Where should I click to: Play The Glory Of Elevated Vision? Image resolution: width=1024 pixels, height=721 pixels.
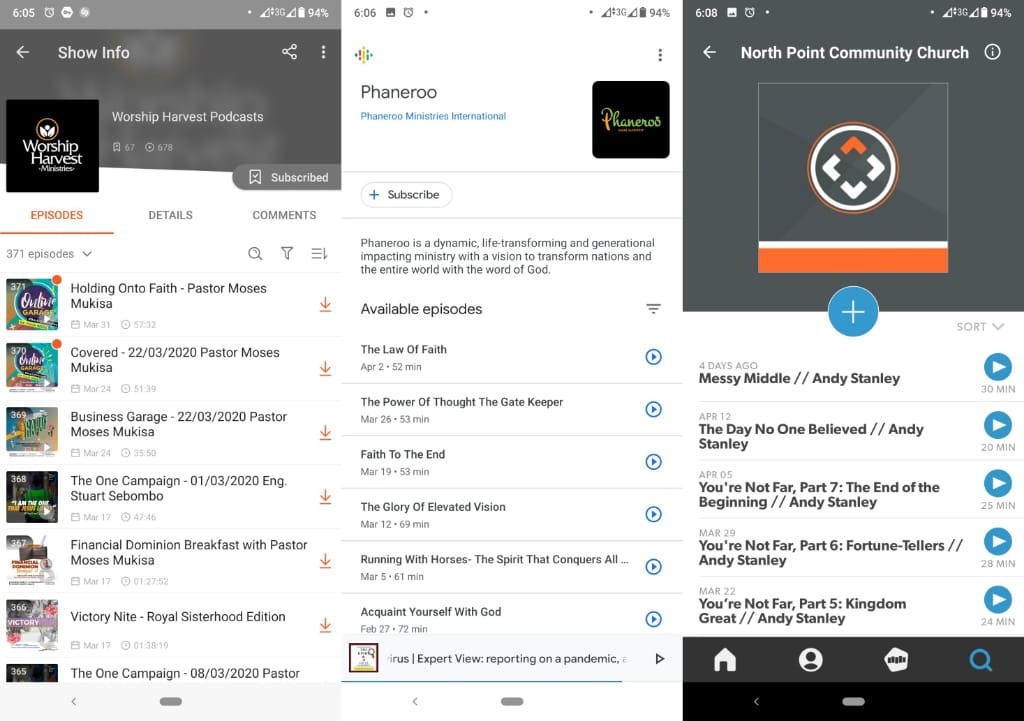[653, 514]
